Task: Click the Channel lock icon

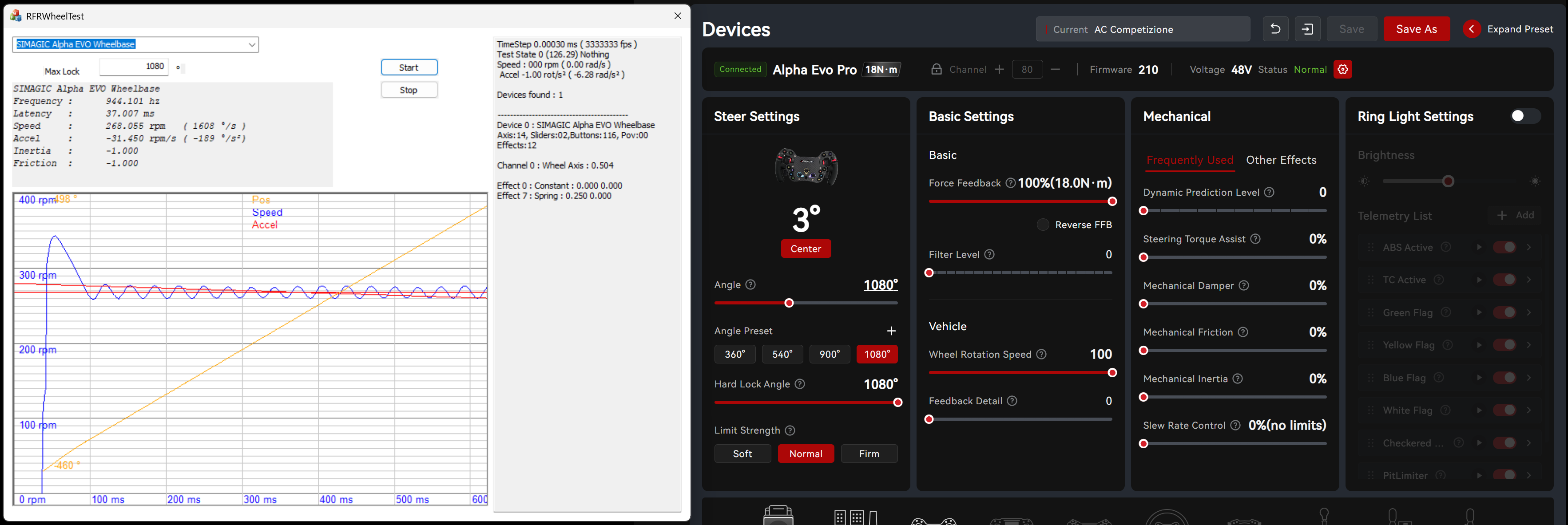Action: click(x=937, y=69)
